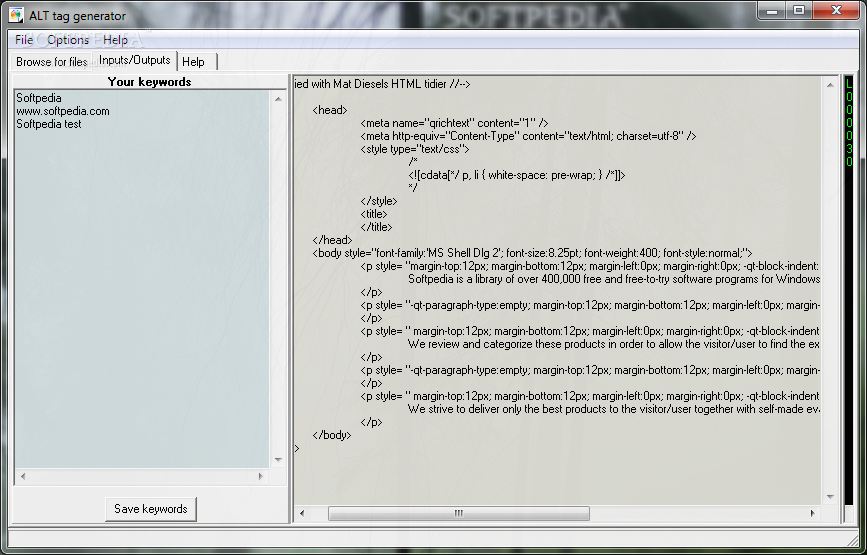Maximize the ALT tag generator window

pos(798,10)
